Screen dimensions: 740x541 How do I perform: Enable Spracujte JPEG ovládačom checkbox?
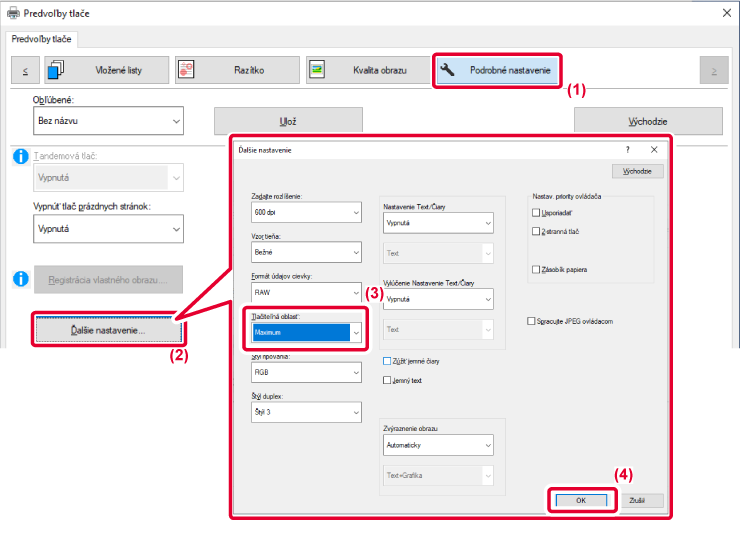click(531, 321)
